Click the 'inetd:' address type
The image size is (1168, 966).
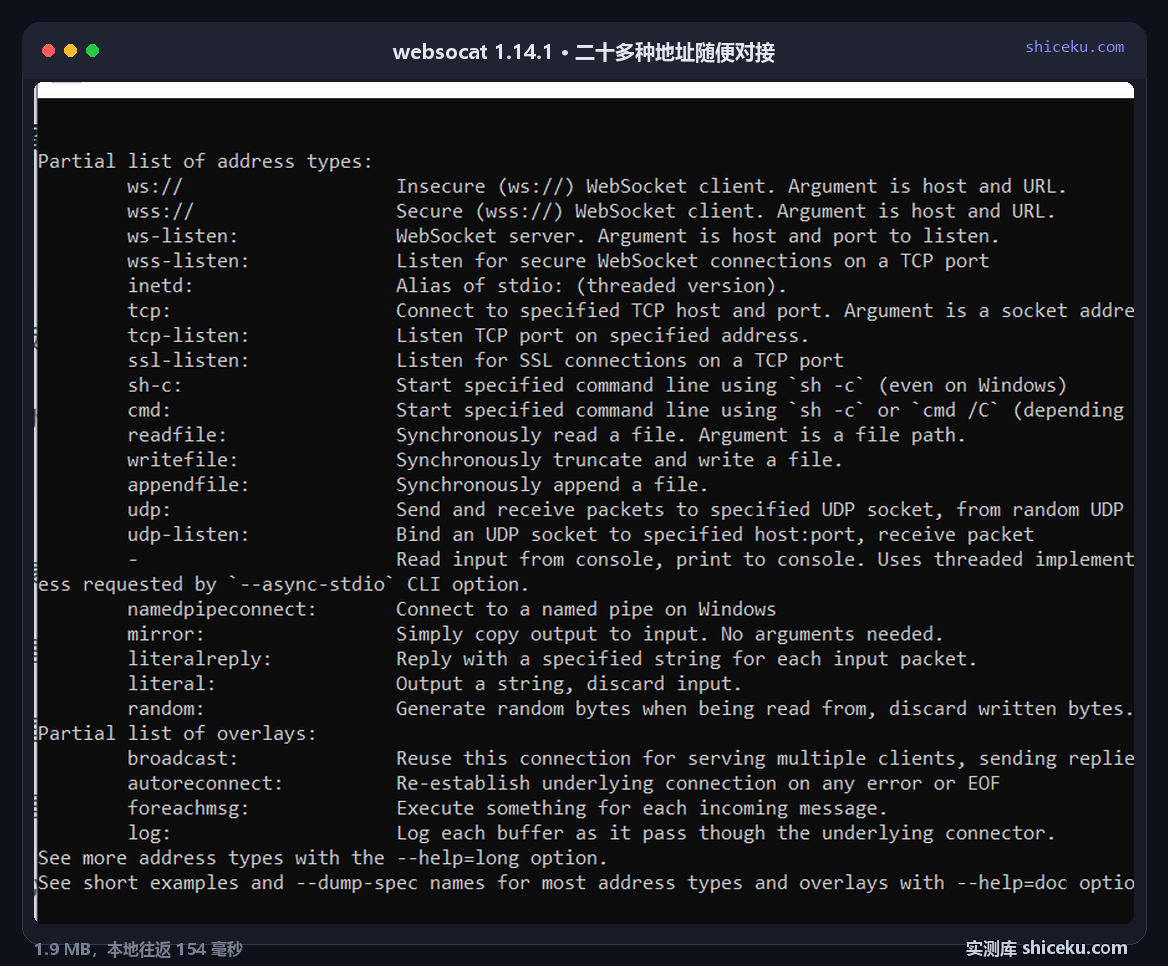(160, 286)
